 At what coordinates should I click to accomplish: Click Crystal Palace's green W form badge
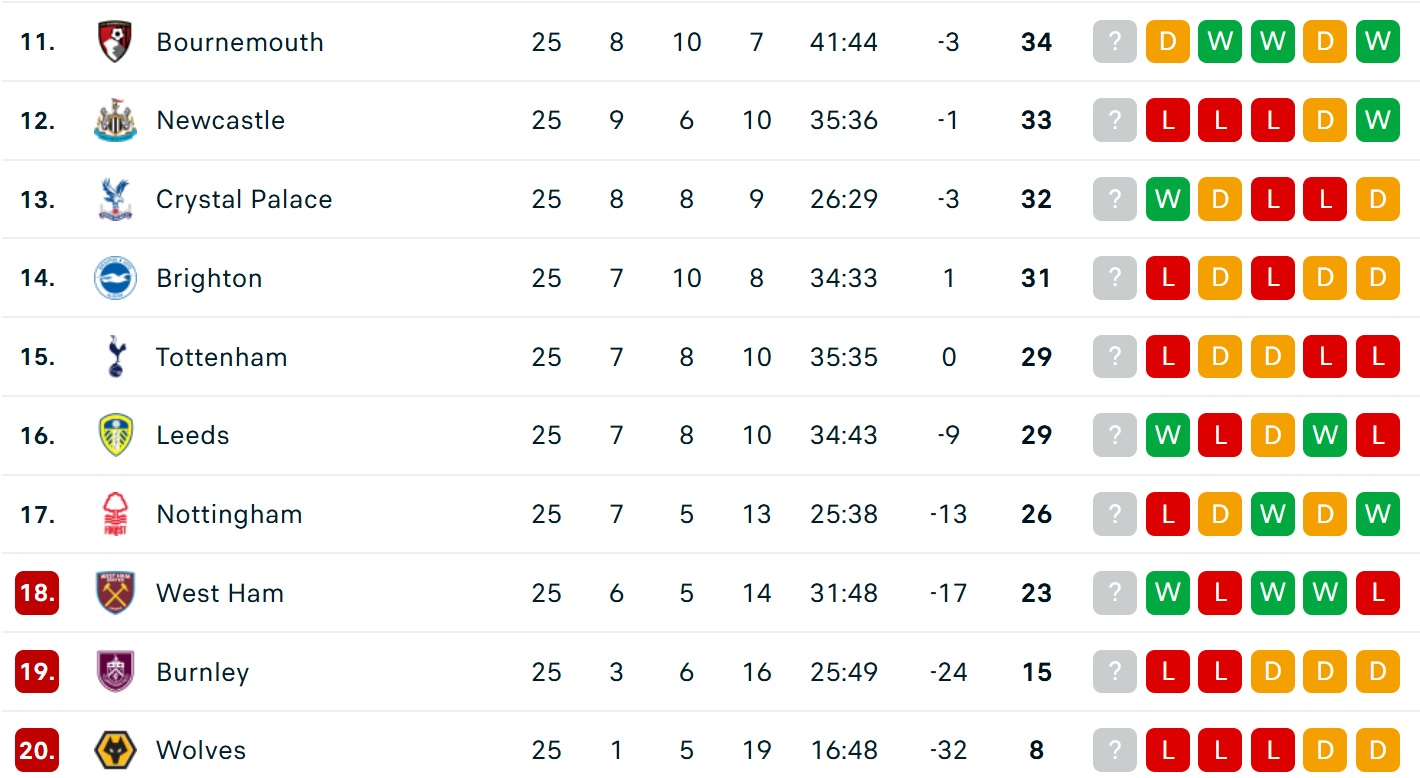point(1168,200)
